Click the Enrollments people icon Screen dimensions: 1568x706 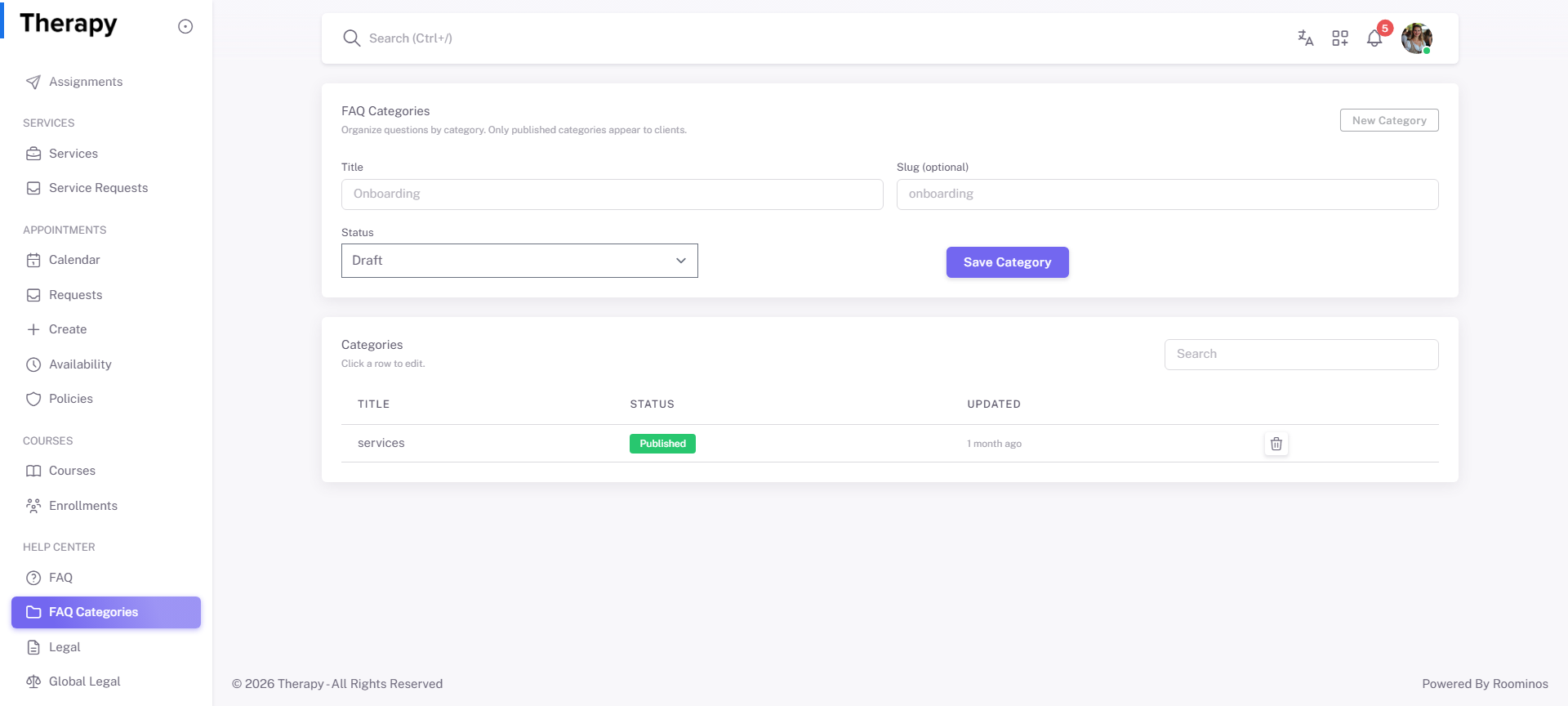(x=33, y=506)
